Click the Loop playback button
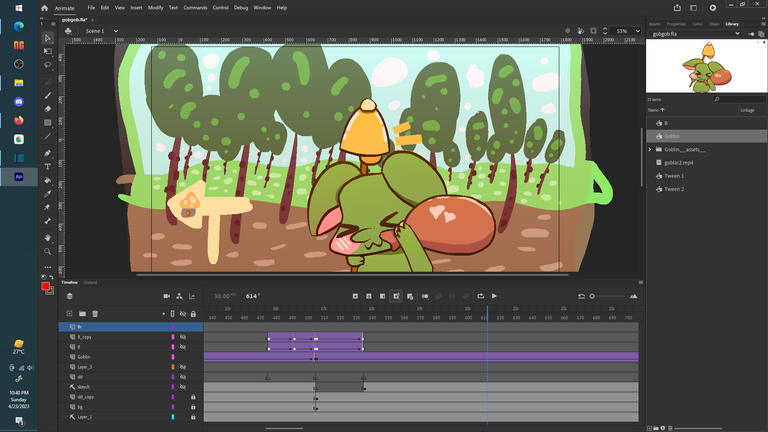The width and height of the screenshot is (768, 432). (480, 296)
